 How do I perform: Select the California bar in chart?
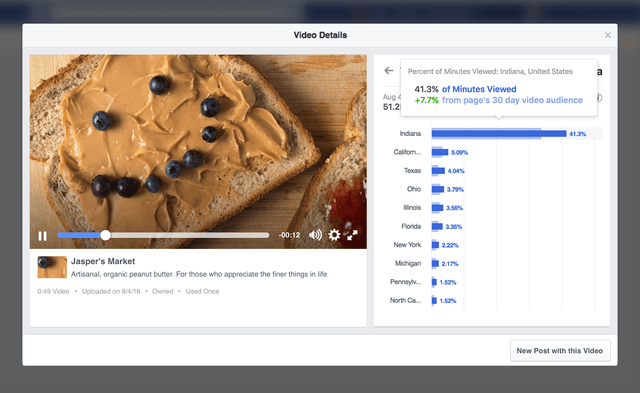pos(440,152)
